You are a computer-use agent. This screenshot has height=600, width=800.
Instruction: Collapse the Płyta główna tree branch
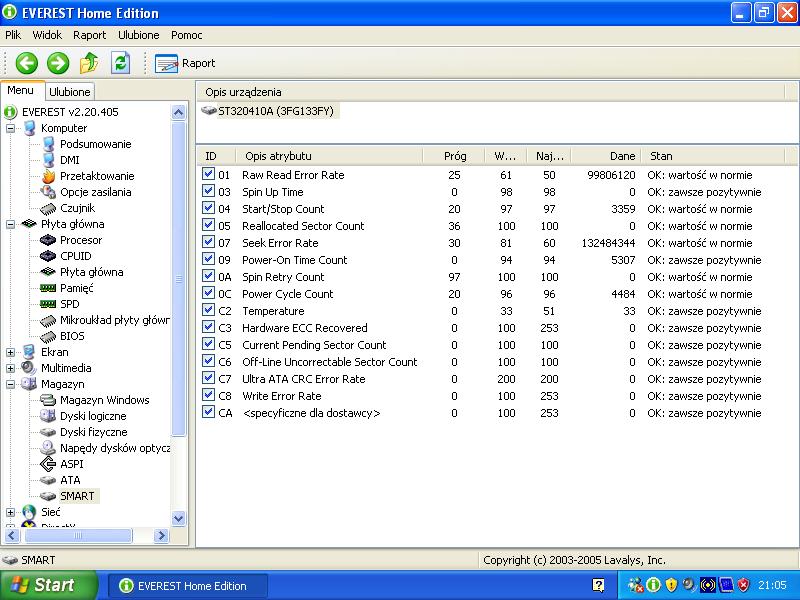tap(11, 224)
